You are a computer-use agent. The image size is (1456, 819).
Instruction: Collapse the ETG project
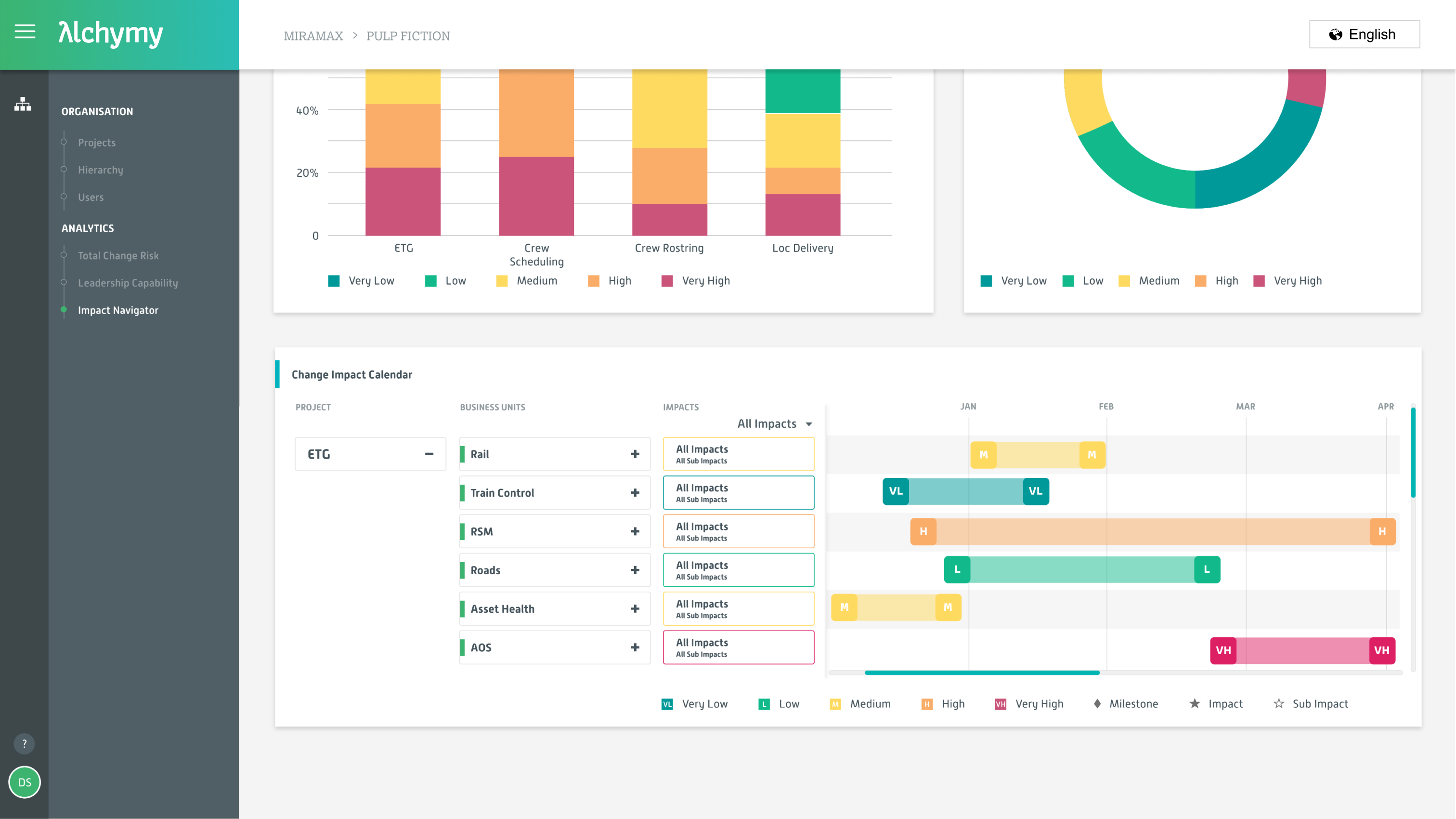429,454
